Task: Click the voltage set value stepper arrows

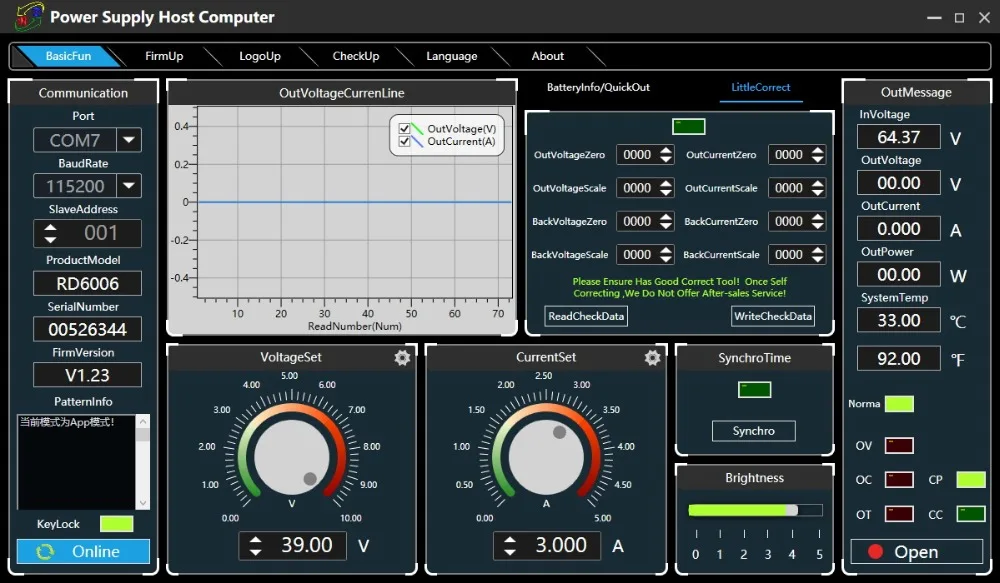Action: pyautogui.click(x=255, y=545)
